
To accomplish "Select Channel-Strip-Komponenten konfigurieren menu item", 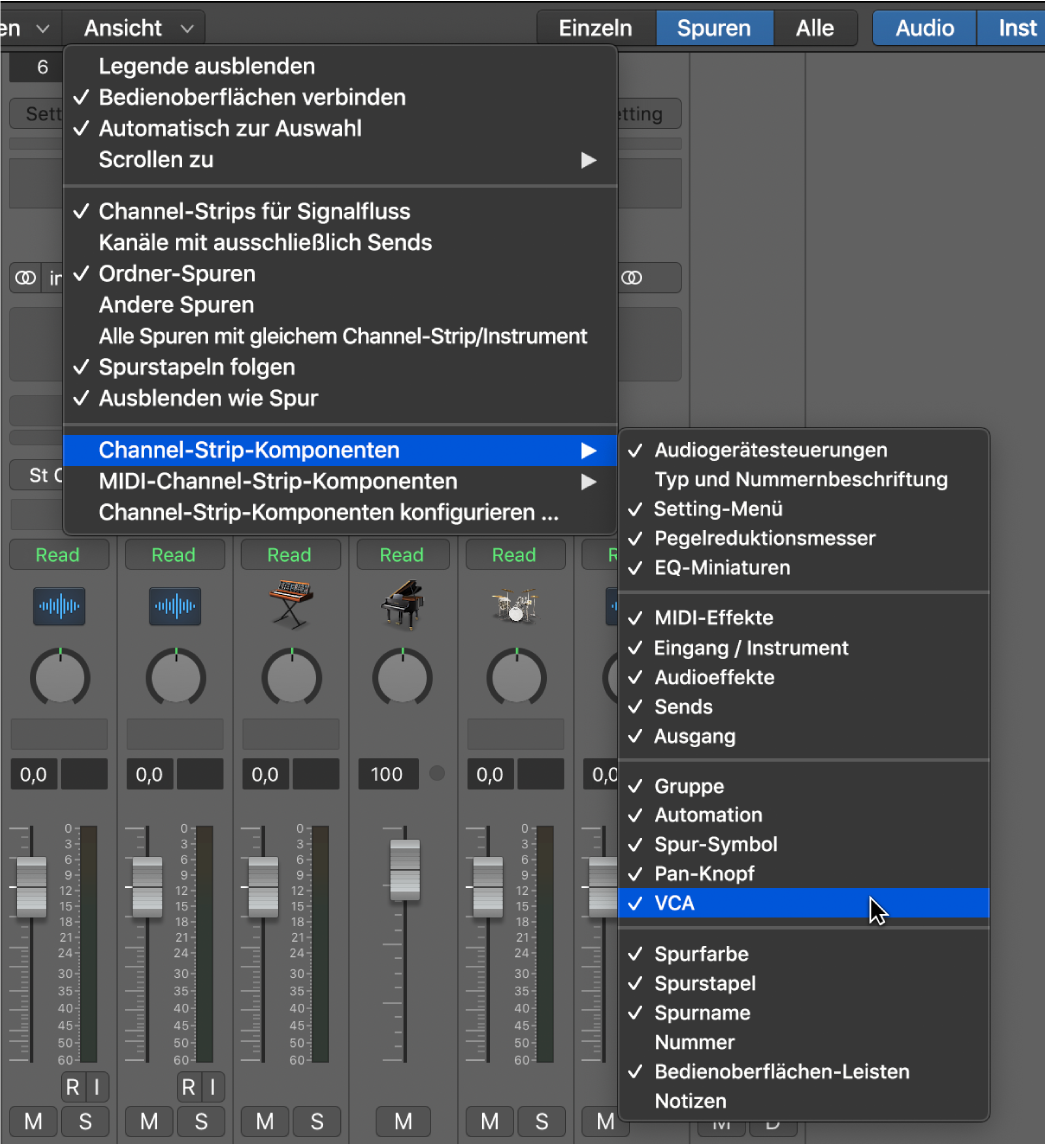I will (x=328, y=513).
